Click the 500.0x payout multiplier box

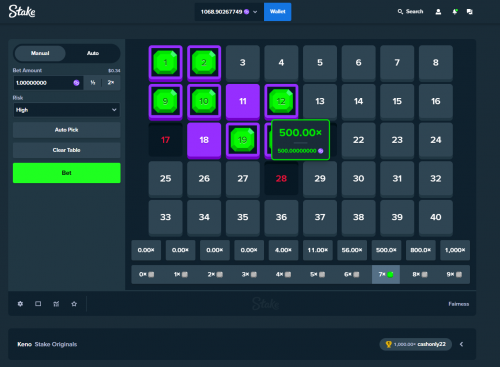coord(386,250)
